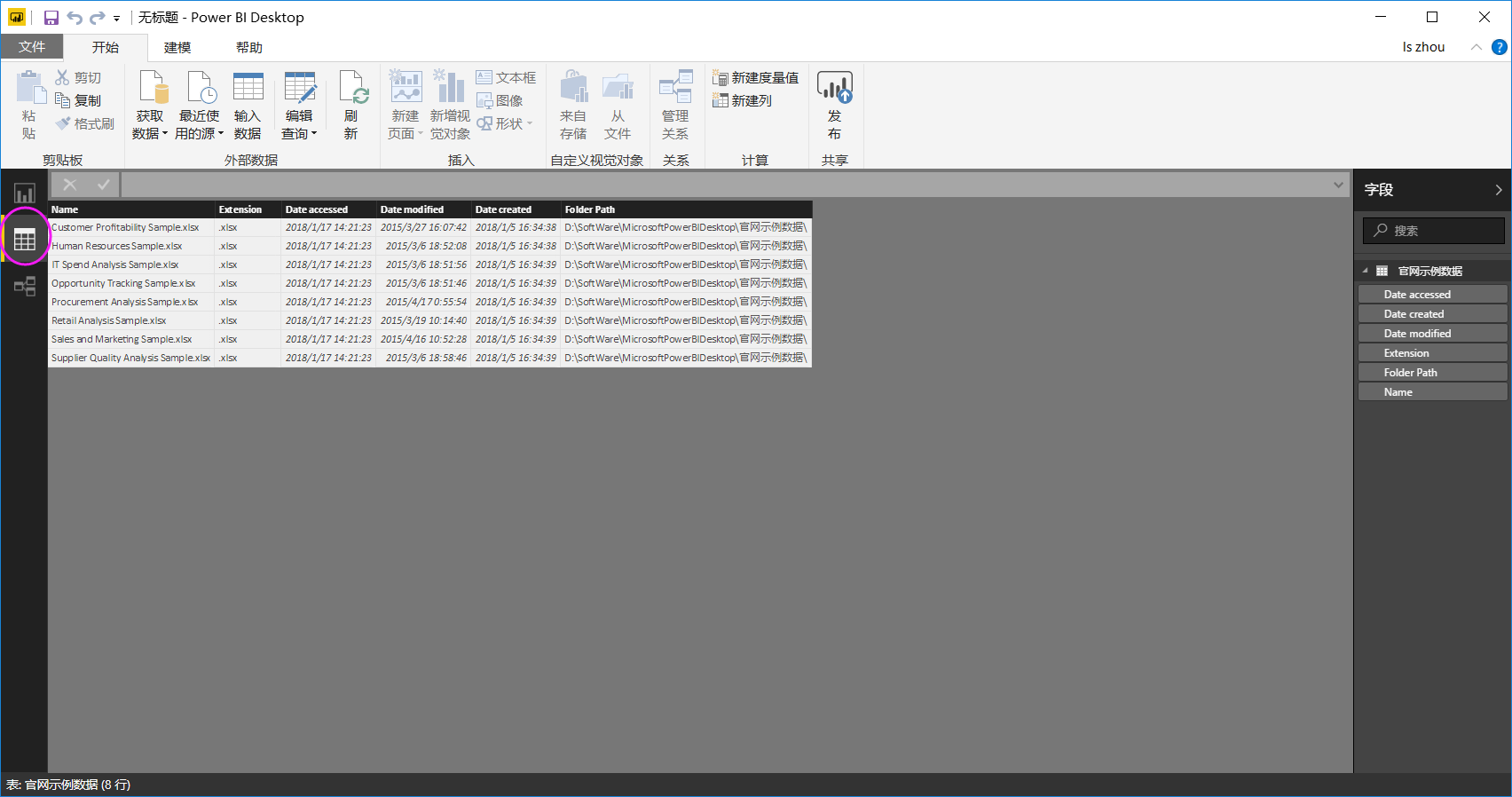Open the Shapes (形状) dropdown
1512x797 pixels.
tap(505, 124)
